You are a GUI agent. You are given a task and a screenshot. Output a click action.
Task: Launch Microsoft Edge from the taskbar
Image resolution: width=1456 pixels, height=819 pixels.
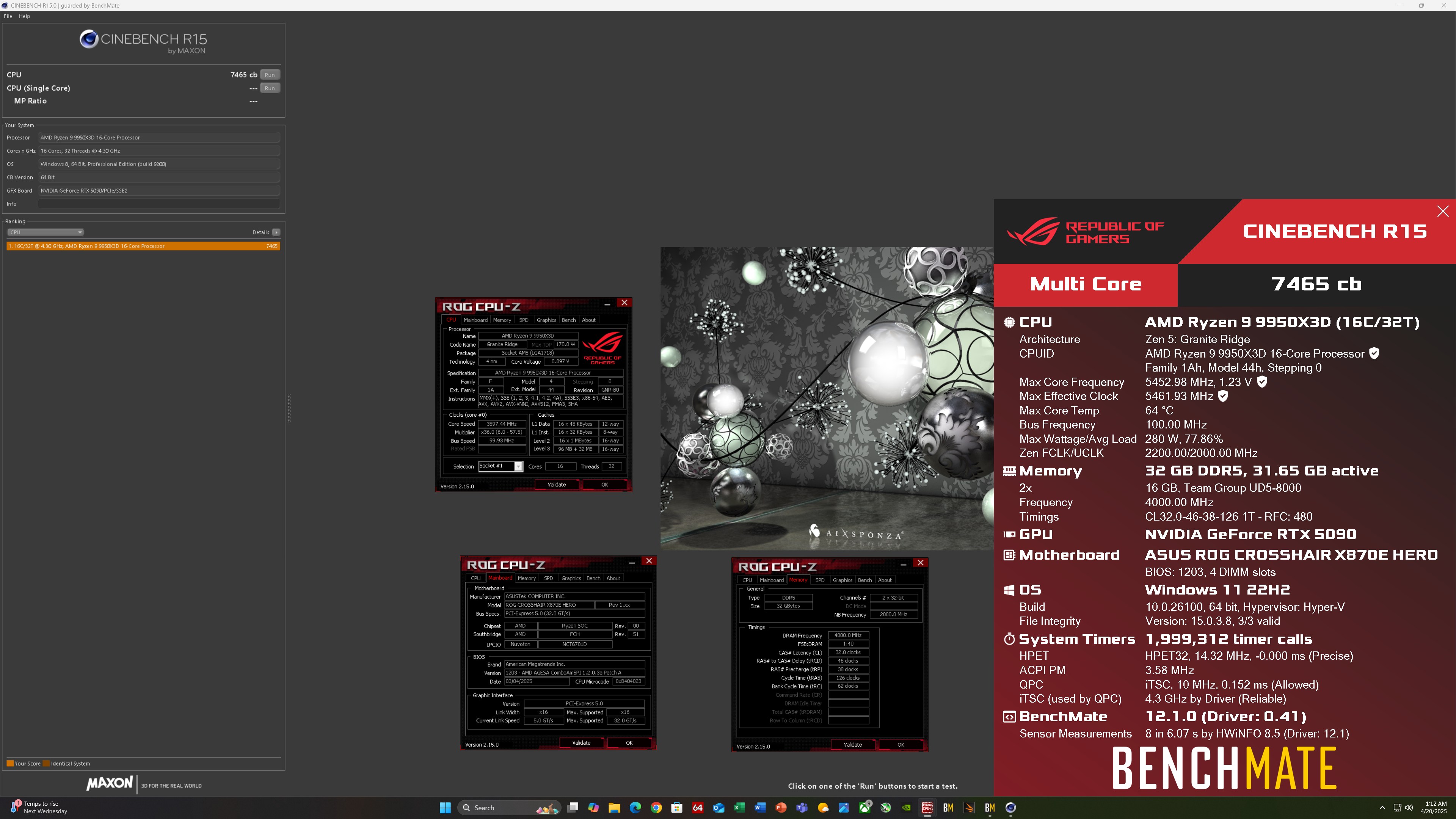pyautogui.click(x=635, y=808)
